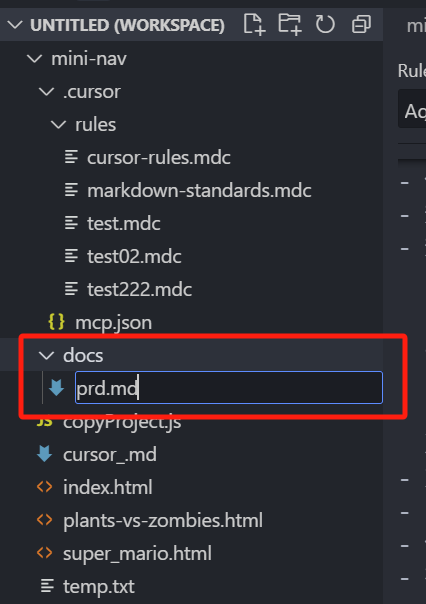This screenshot has width=426, height=604.
Task: Collapse the UNTITLED (WORKSPACE) section chevron
Action: tap(15, 25)
